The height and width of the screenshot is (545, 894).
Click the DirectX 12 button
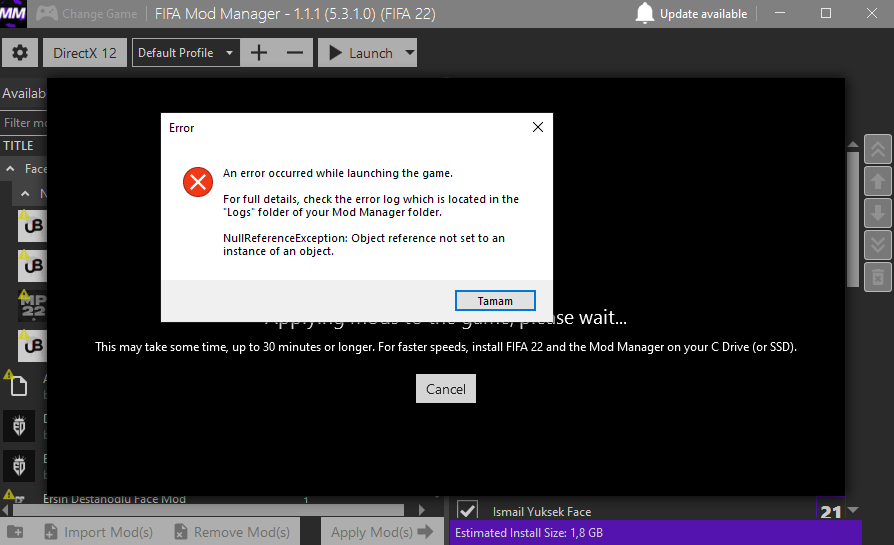[85, 53]
